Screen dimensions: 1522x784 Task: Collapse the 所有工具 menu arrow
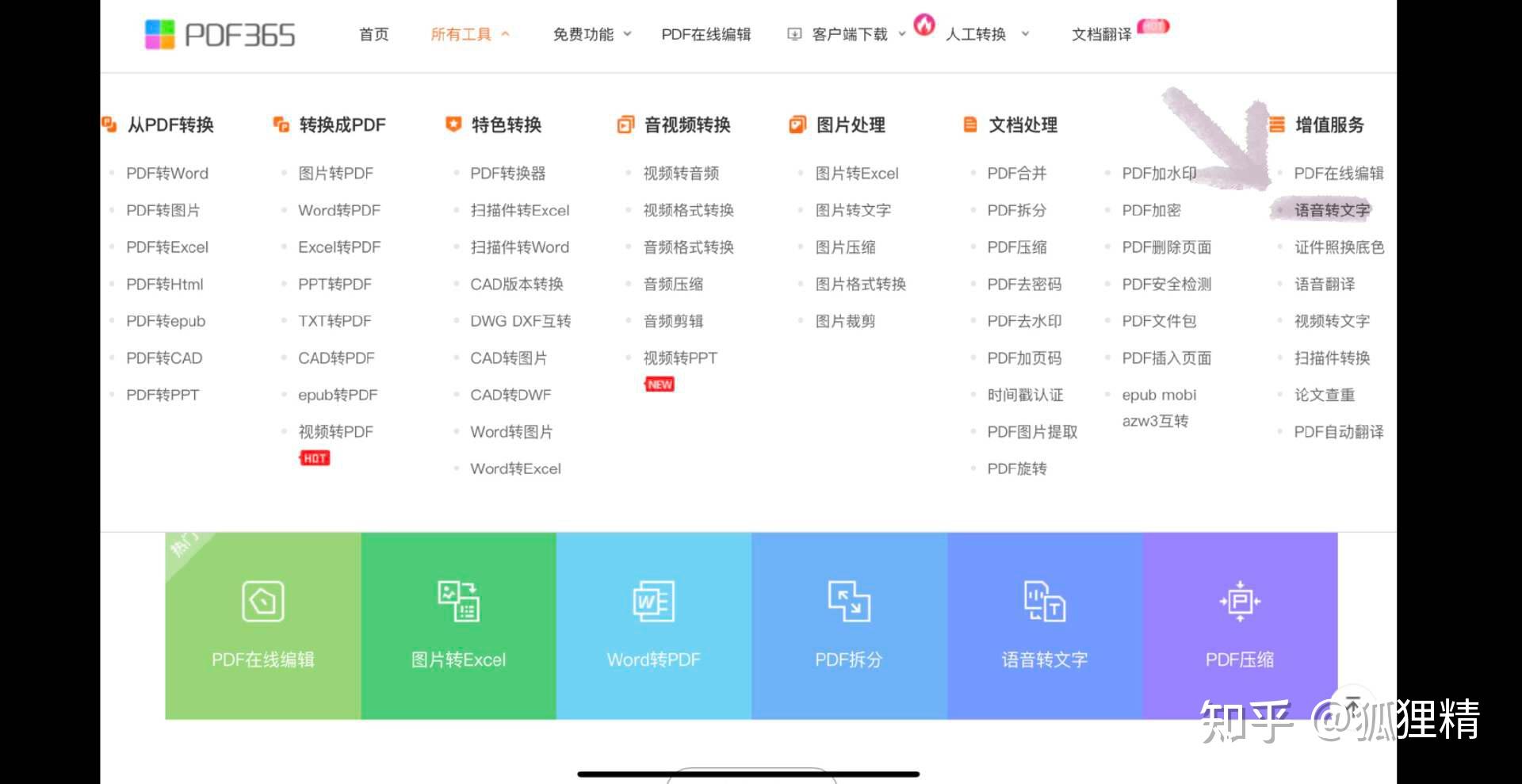(x=506, y=34)
